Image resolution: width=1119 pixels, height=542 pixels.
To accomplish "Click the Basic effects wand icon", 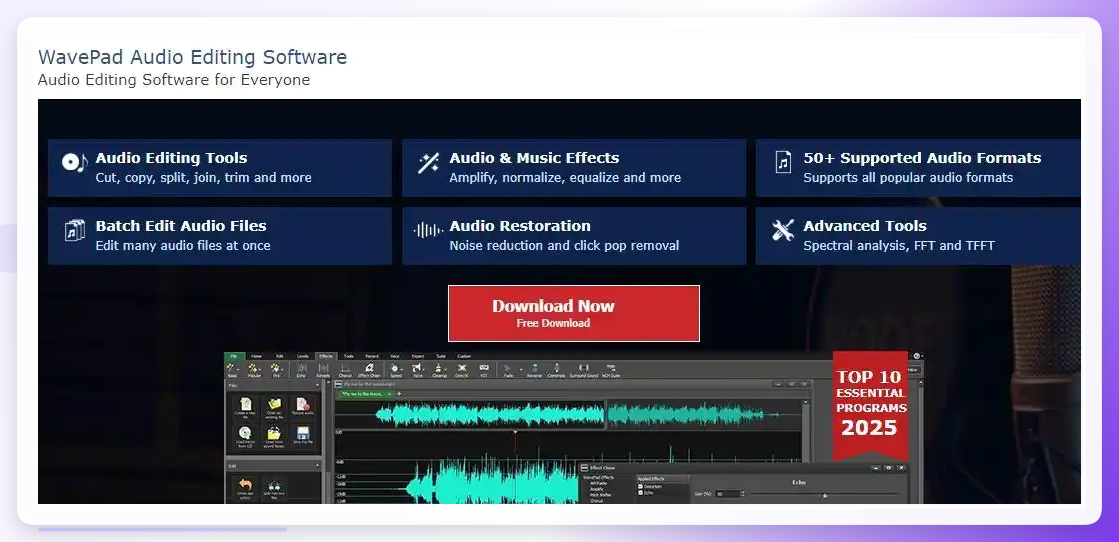I will pos(230,368).
